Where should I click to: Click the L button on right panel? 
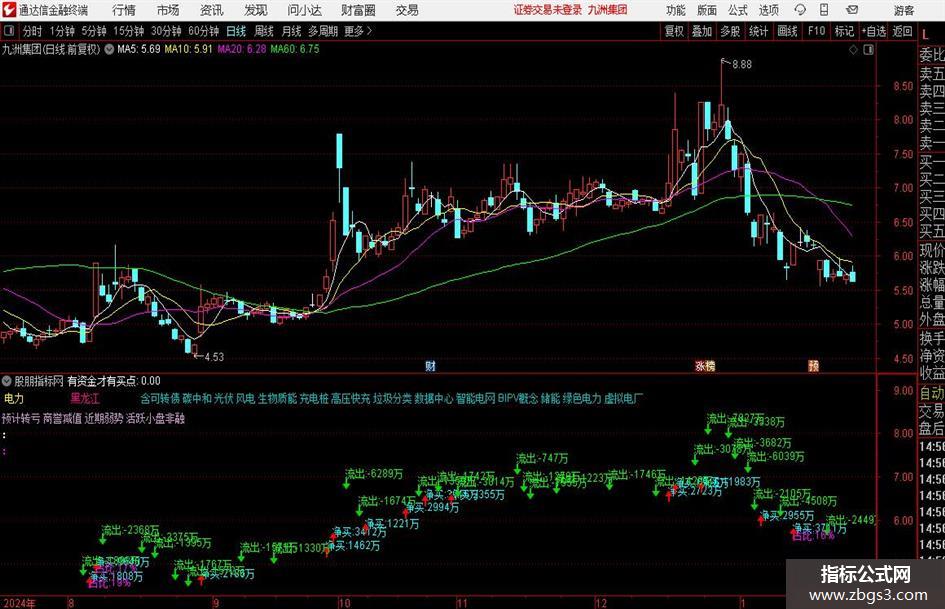(x=926, y=35)
